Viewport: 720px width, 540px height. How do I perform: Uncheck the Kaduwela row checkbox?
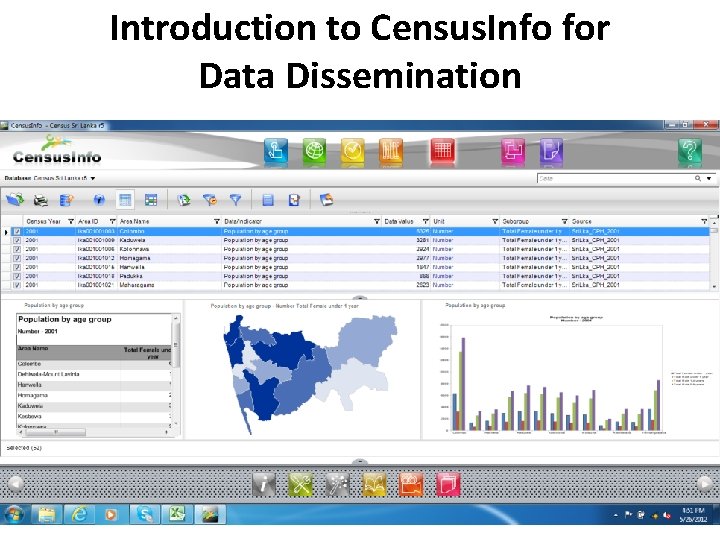pyautogui.click(x=17, y=240)
